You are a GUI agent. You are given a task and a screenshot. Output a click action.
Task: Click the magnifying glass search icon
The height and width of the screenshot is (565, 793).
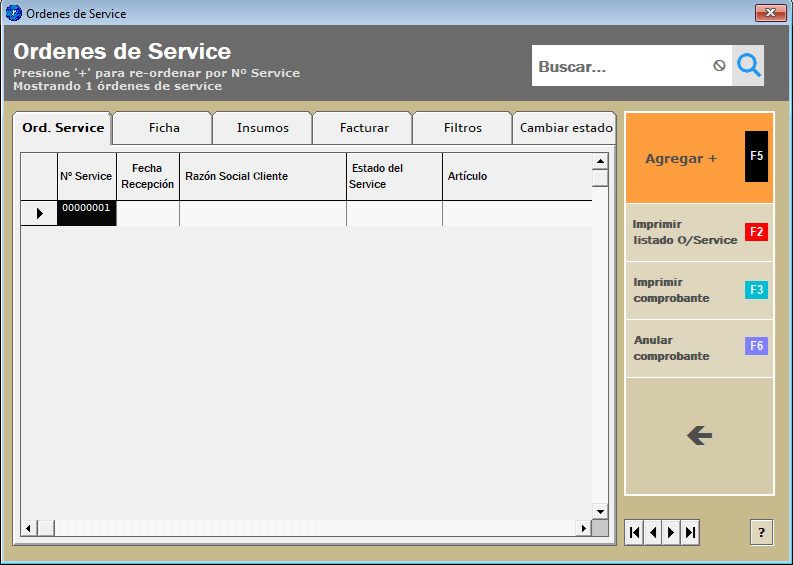749,66
